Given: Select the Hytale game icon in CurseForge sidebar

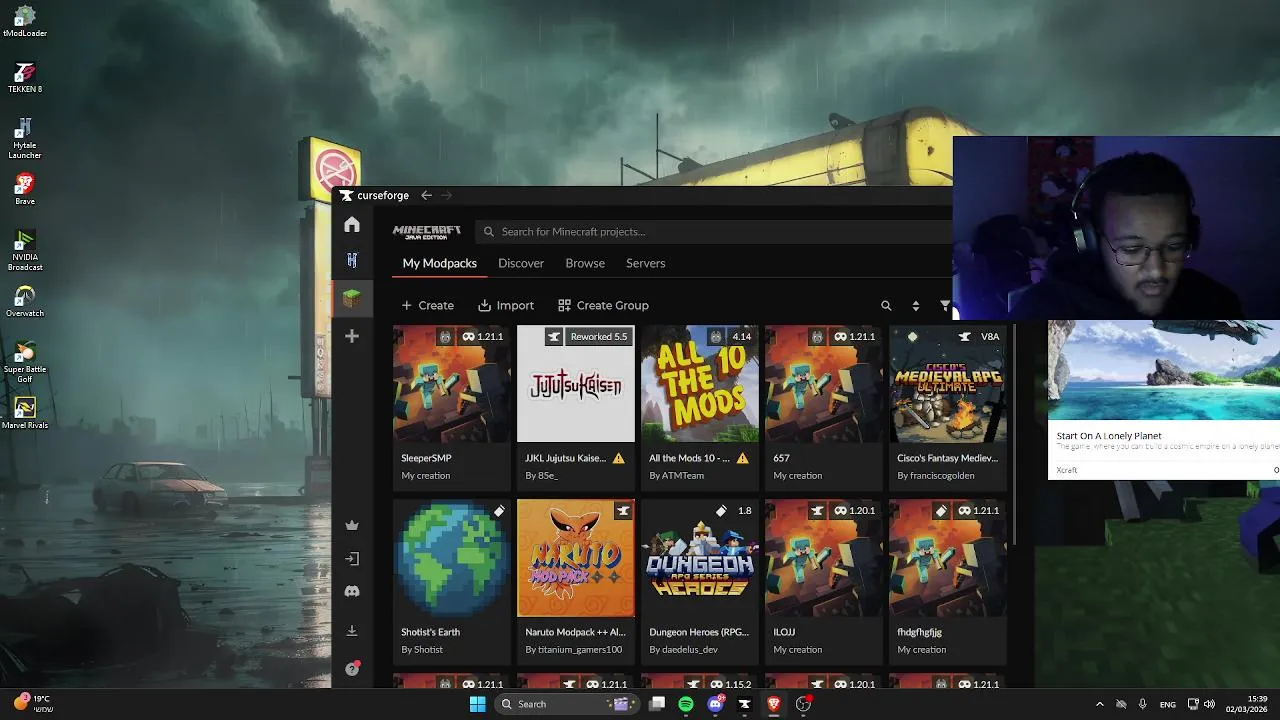Looking at the screenshot, I should click(352, 260).
